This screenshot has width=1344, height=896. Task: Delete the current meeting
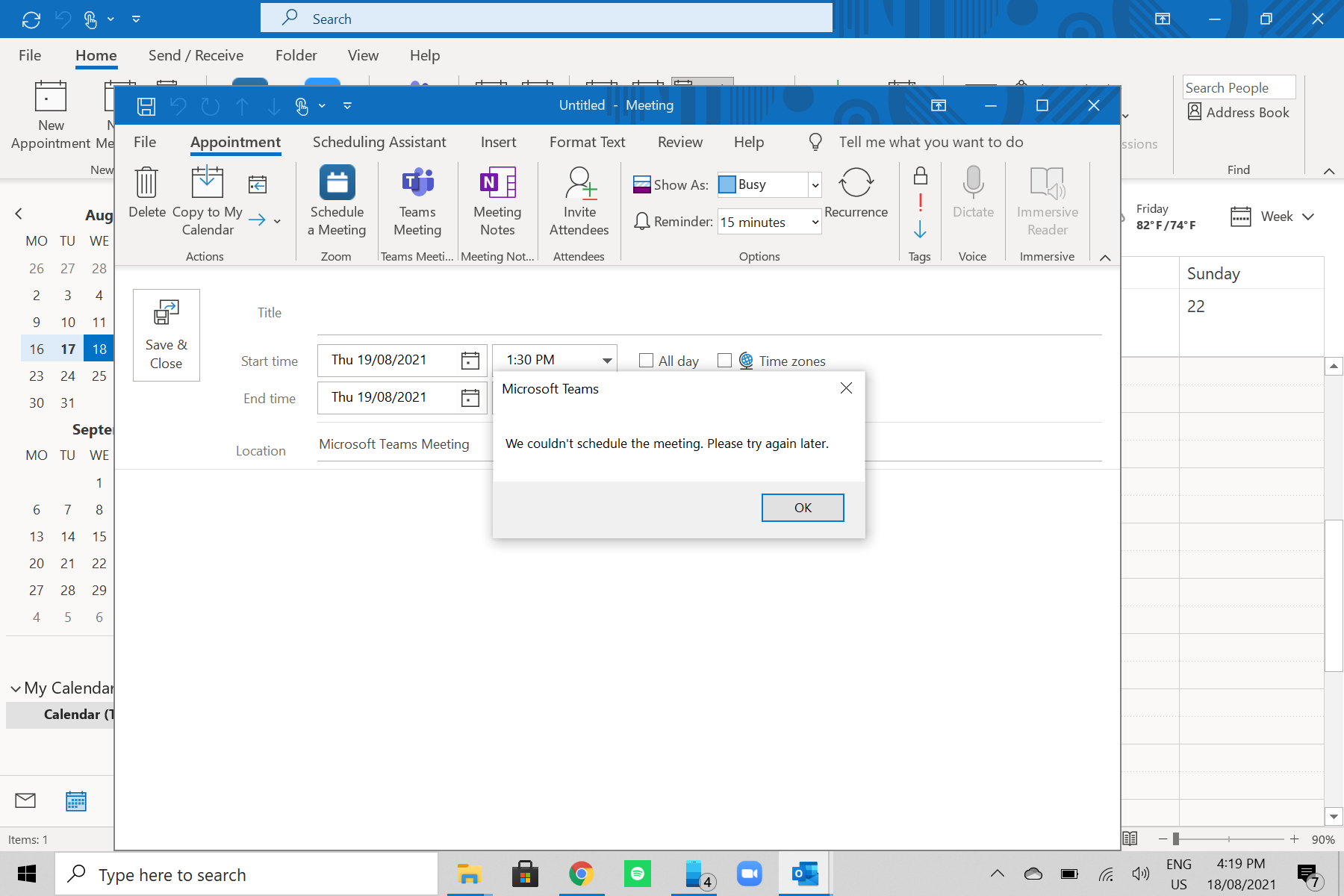tap(146, 199)
